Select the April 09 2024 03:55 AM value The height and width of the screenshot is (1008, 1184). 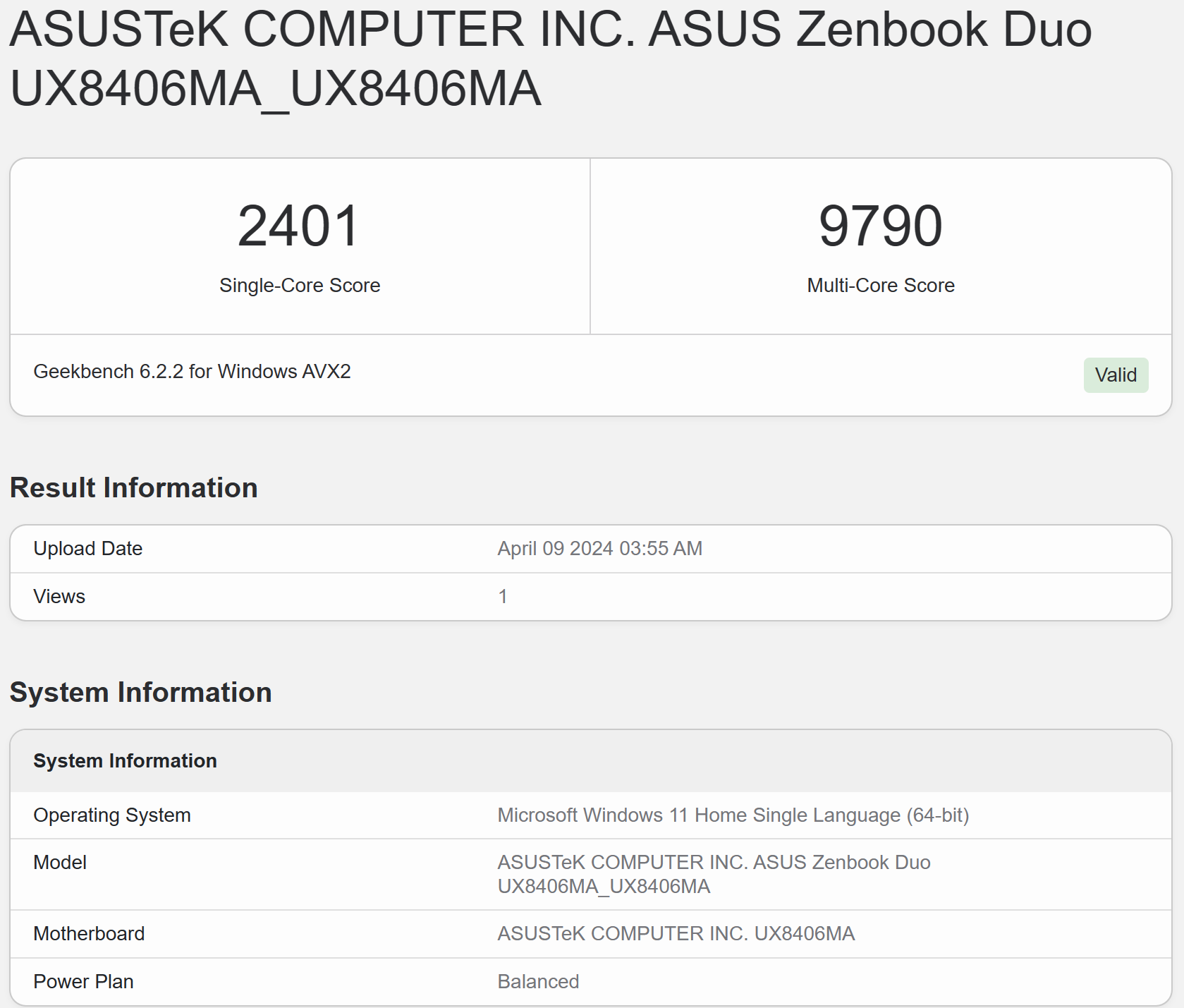(x=600, y=548)
